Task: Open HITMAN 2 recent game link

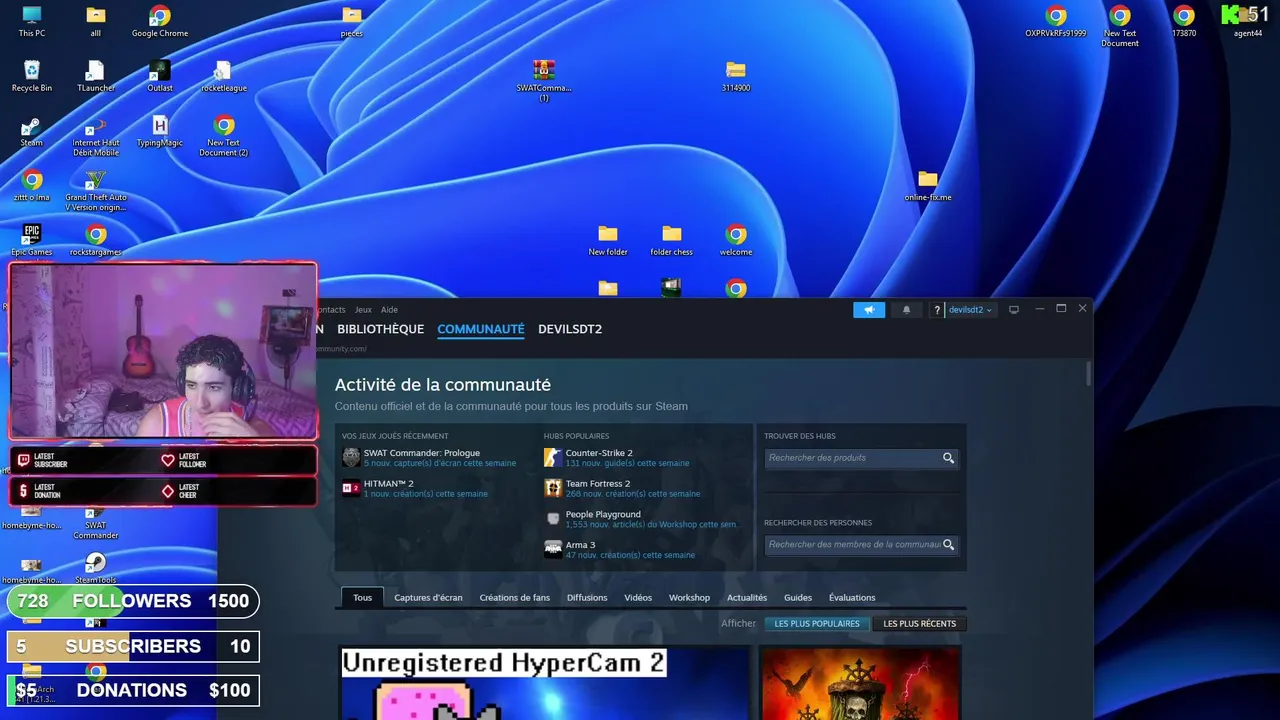Action: pyautogui.click(x=389, y=484)
